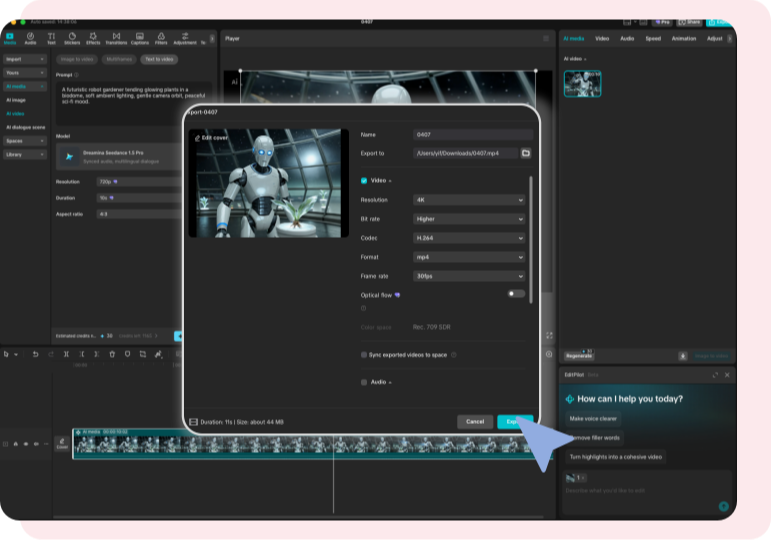Expand the Codec H.264 dropdown
The image size is (772, 541).
[469, 238]
